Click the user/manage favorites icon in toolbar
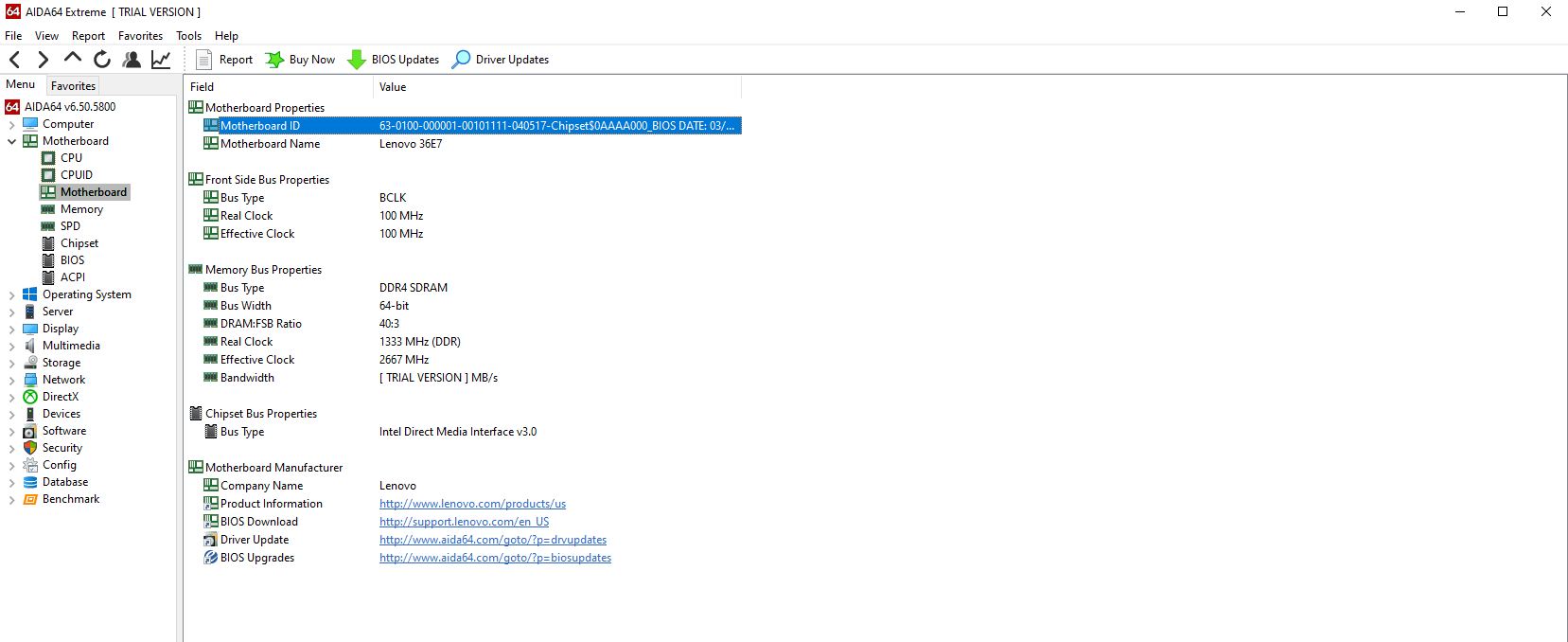Image resolution: width=1568 pixels, height=642 pixels. [x=132, y=60]
